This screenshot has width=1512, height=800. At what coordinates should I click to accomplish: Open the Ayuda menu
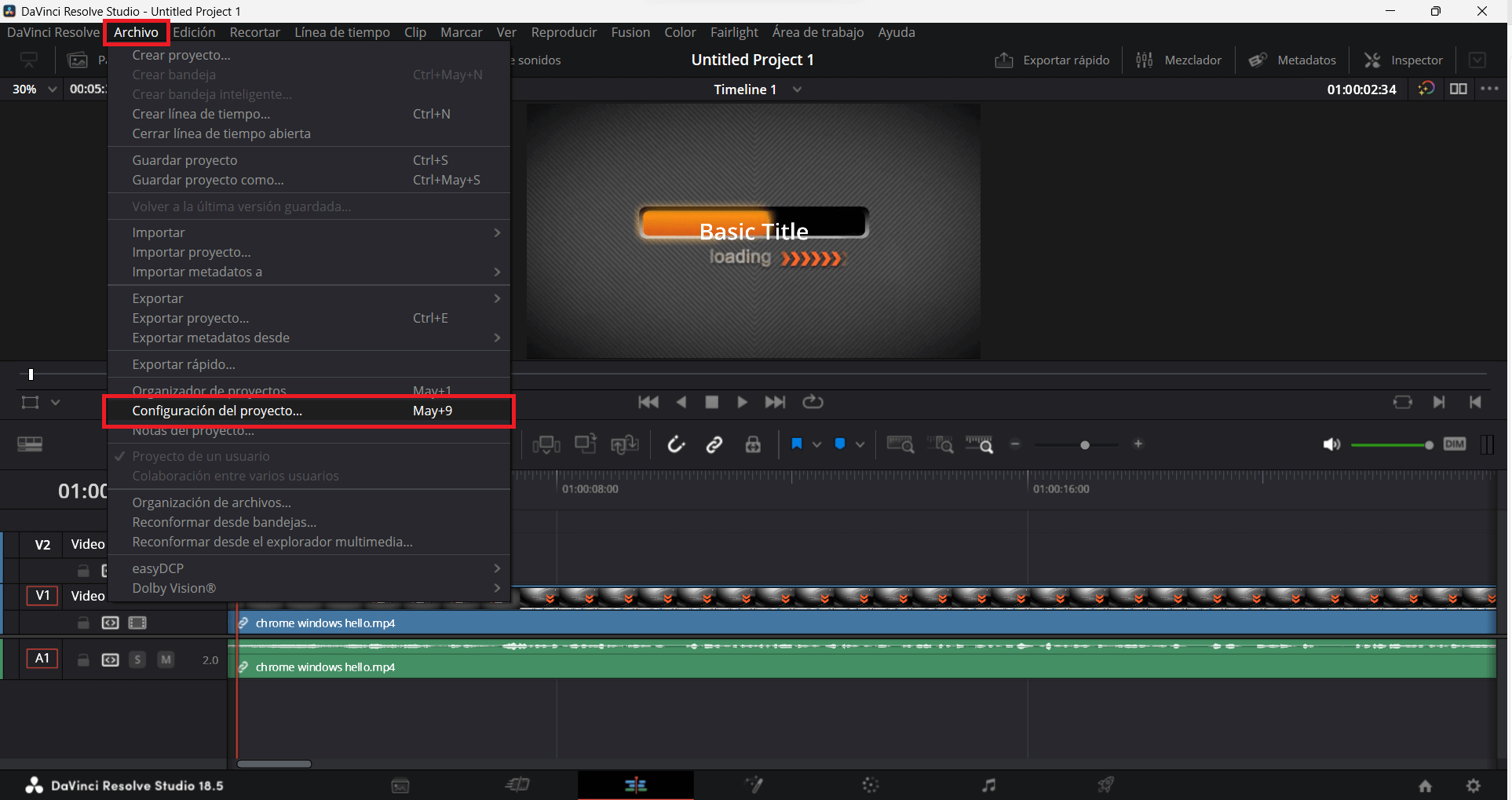(x=897, y=32)
